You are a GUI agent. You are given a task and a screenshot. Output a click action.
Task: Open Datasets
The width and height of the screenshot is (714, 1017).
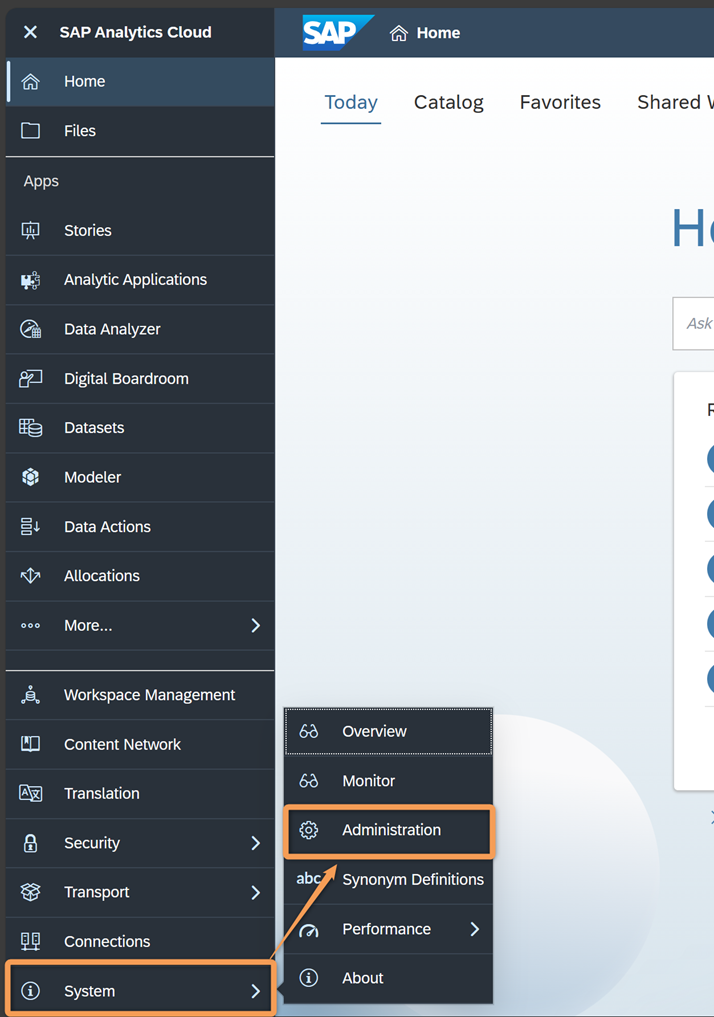point(140,427)
